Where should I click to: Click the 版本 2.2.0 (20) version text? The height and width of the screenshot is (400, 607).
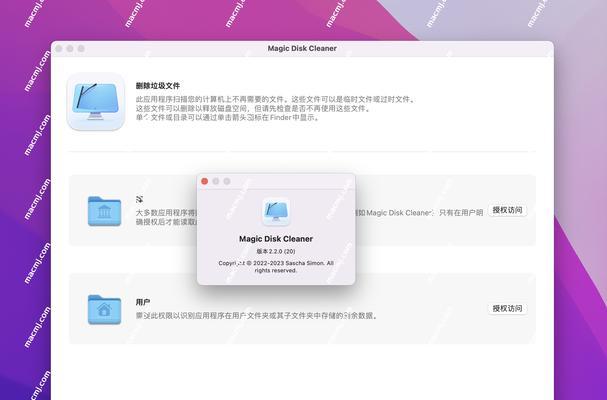click(x=276, y=251)
